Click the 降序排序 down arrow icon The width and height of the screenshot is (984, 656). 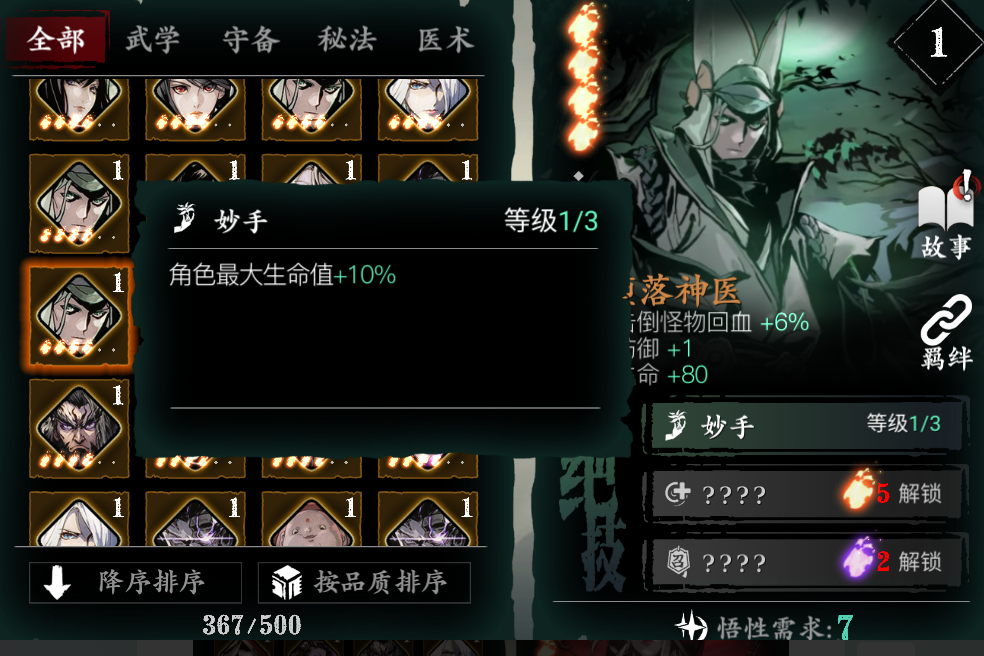[57, 582]
